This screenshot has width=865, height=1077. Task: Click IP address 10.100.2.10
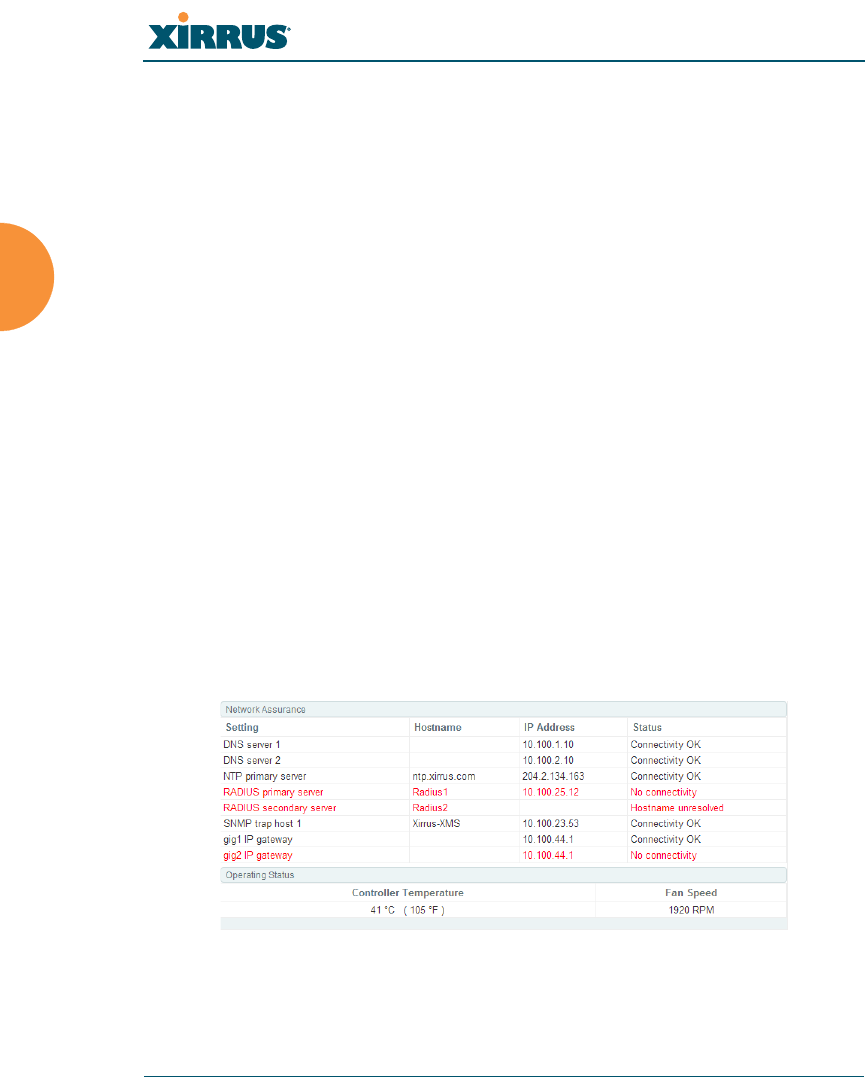coord(548,760)
